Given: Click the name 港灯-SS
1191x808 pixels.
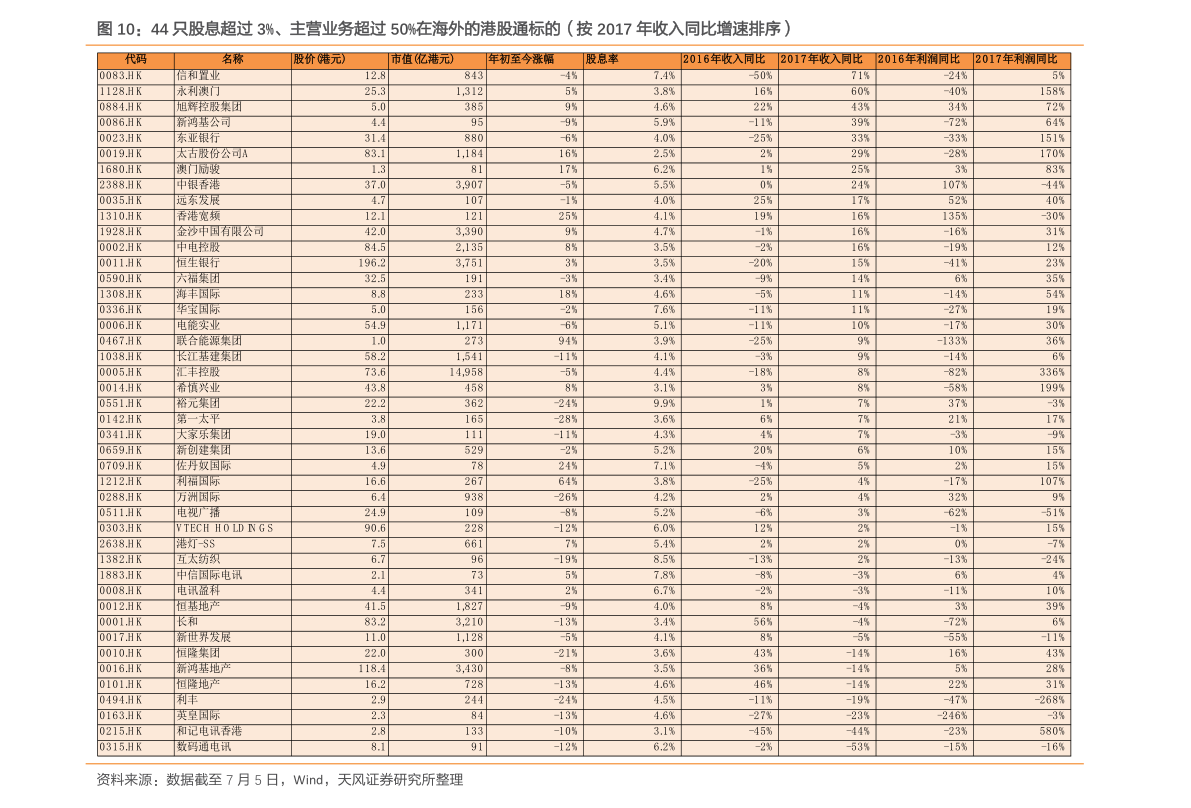Looking at the screenshot, I should 196,544.
